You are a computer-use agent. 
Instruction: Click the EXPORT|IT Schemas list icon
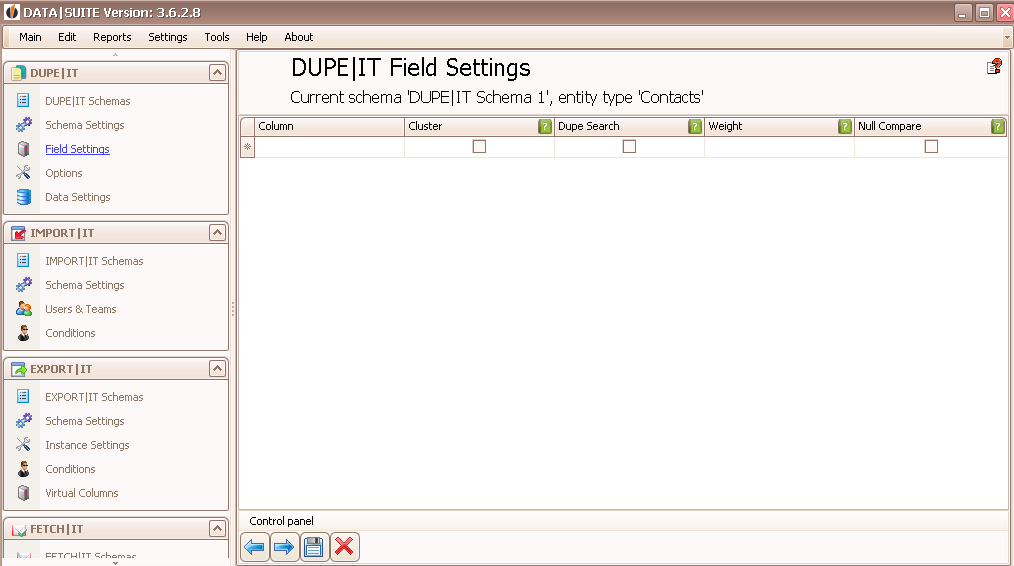[23, 396]
